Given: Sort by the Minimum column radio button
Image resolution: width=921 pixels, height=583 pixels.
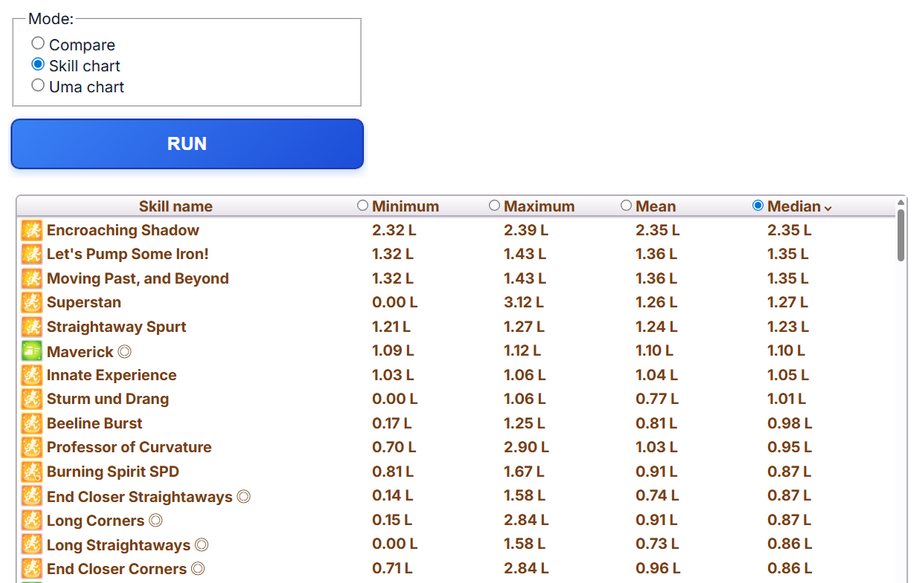Looking at the screenshot, I should click(363, 206).
